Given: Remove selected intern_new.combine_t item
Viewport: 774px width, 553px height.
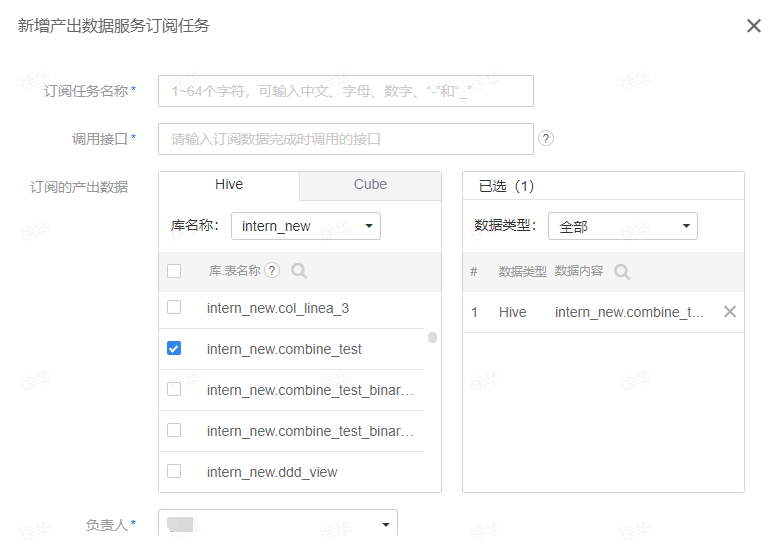Looking at the screenshot, I should (x=730, y=312).
